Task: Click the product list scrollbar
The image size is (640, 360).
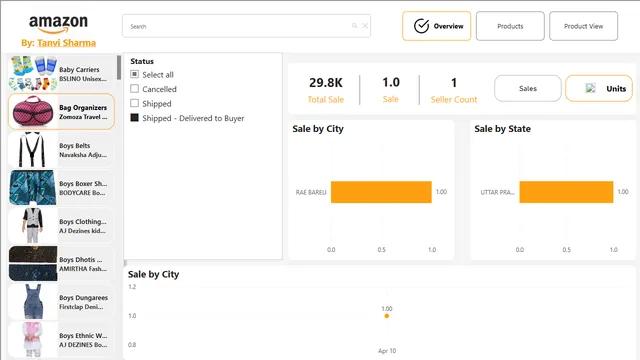Action: pos(119,67)
